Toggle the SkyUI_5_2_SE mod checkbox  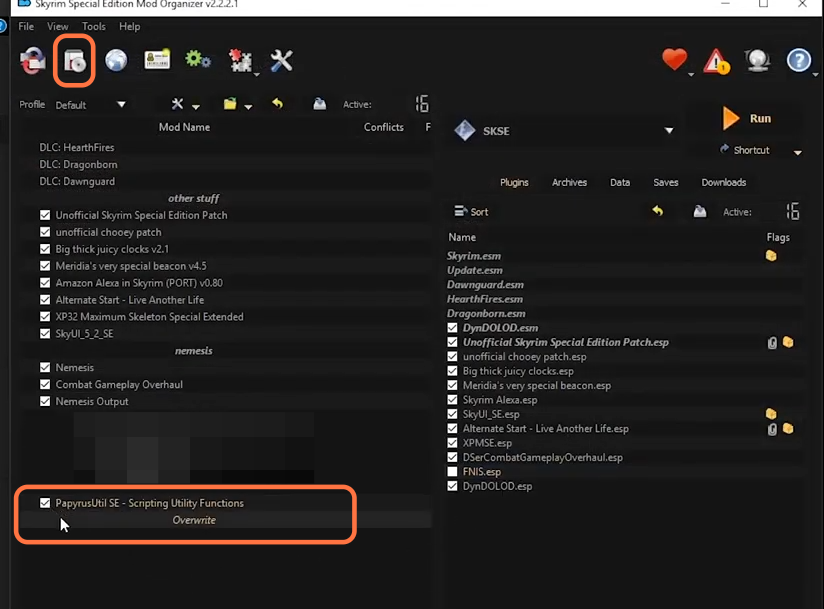45,334
